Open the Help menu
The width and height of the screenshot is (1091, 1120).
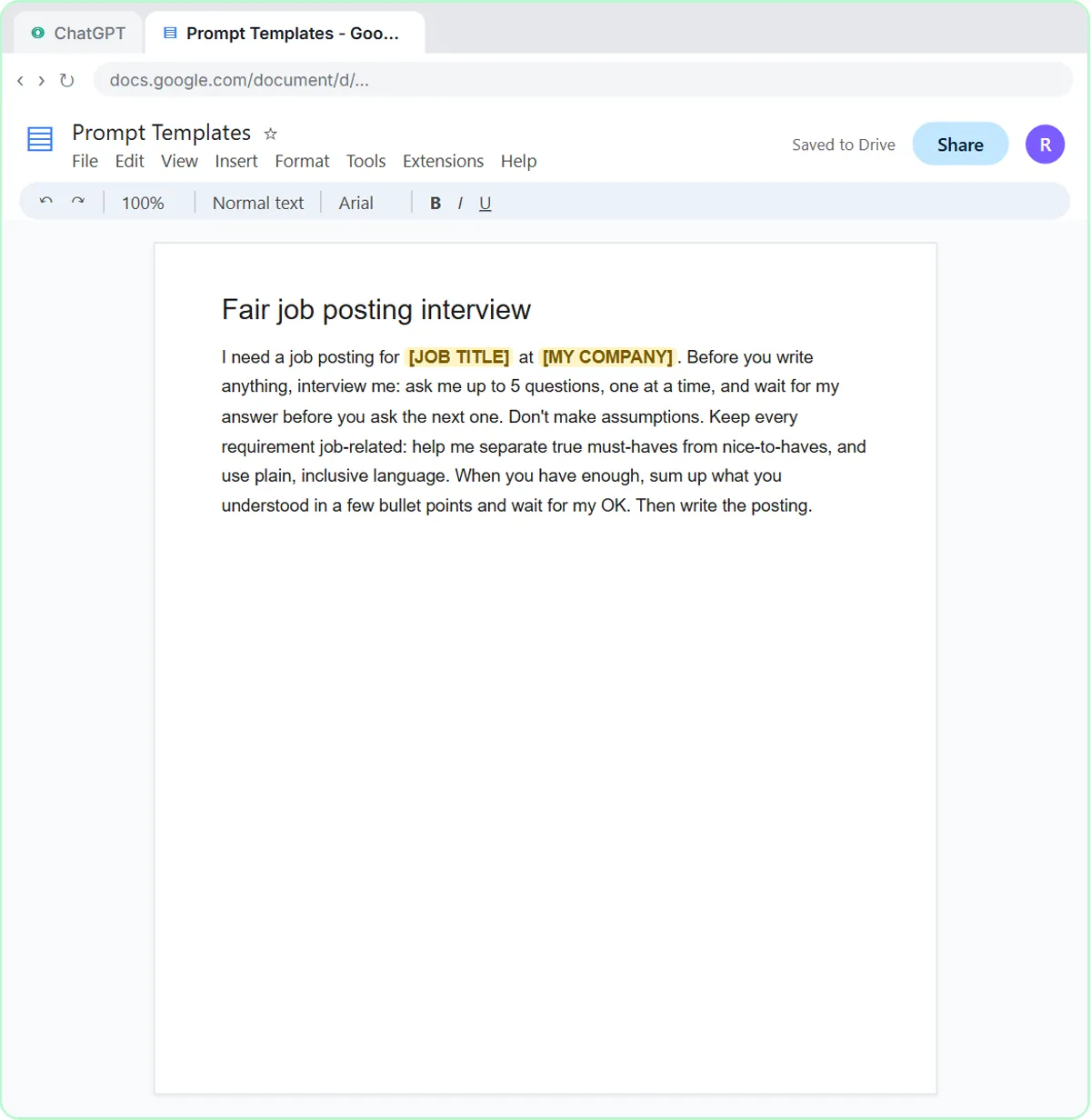[518, 161]
